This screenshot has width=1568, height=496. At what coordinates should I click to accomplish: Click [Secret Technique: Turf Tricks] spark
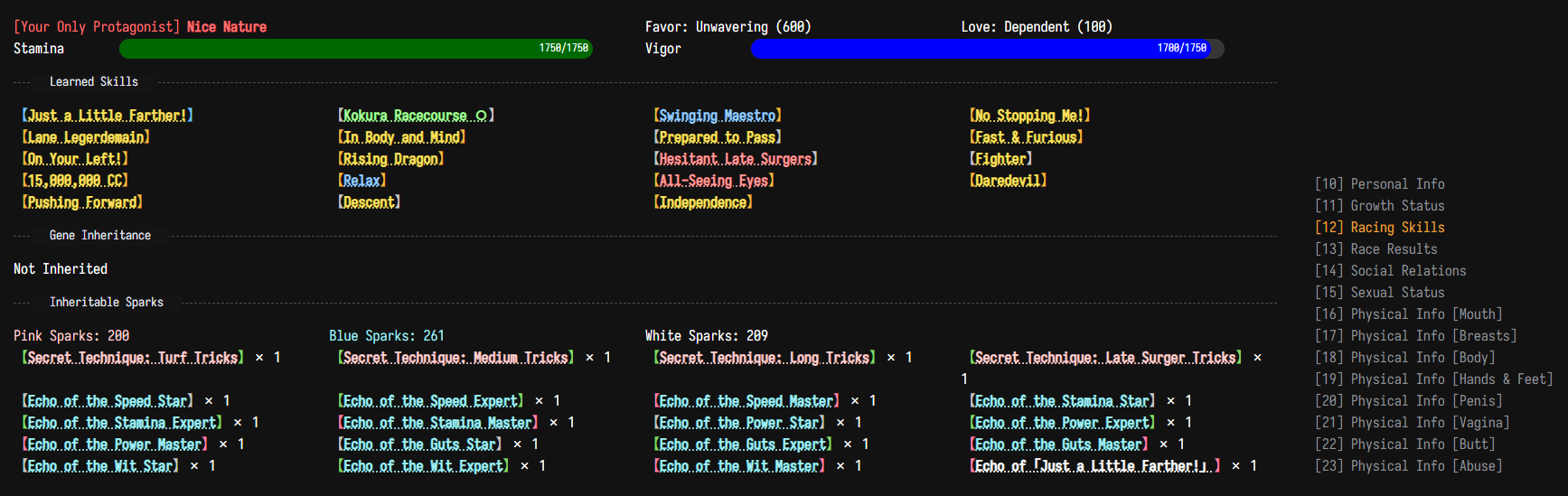pyautogui.click(x=133, y=358)
